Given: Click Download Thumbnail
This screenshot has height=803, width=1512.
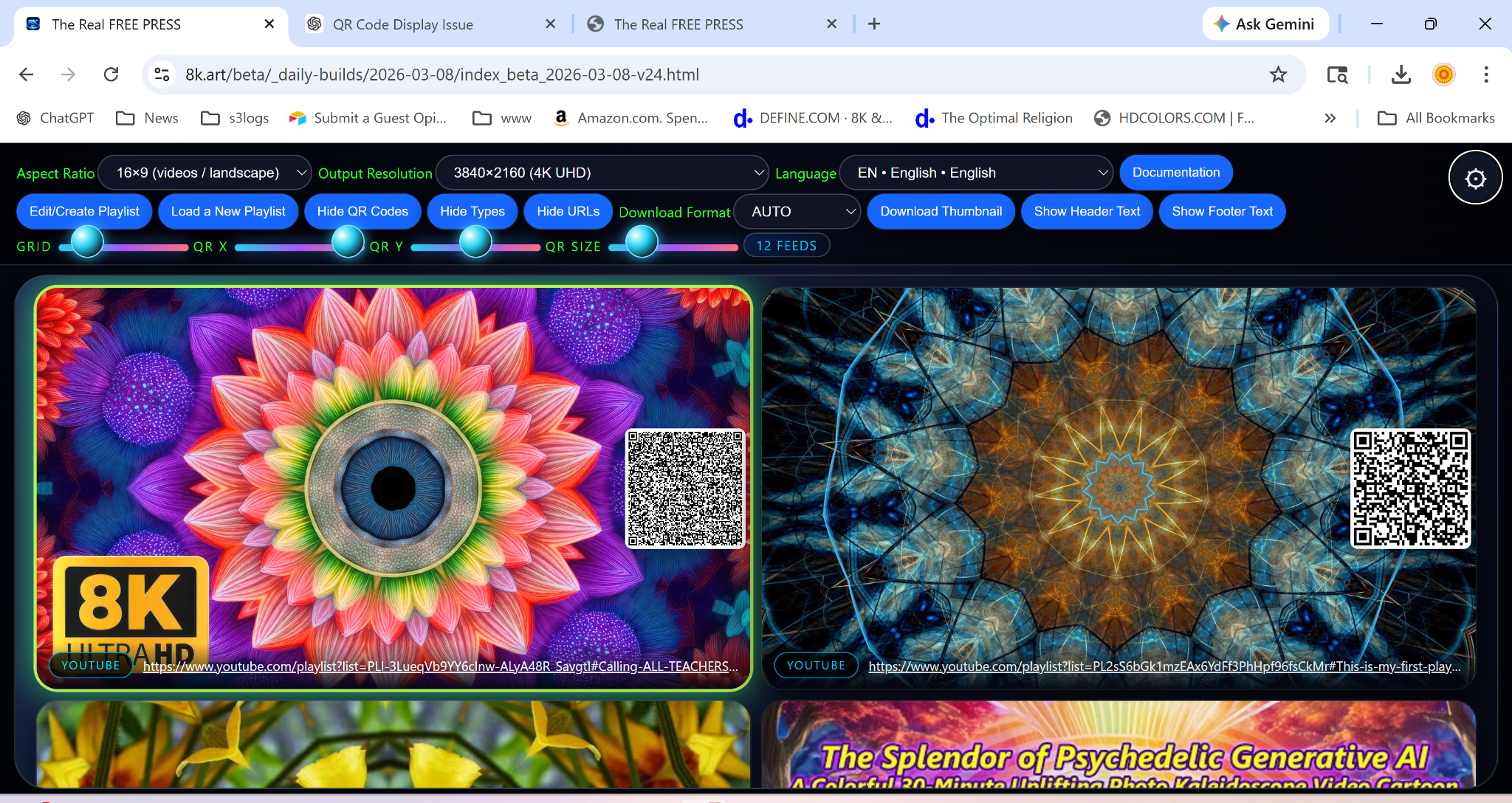Looking at the screenshot, I should coord(941,212).
